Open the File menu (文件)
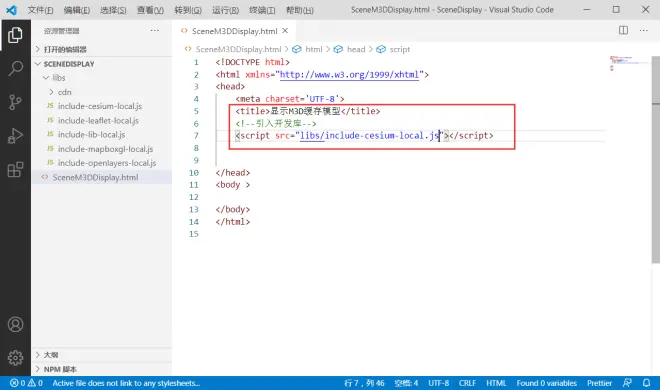The image size is (660, 390). [40, 10]
